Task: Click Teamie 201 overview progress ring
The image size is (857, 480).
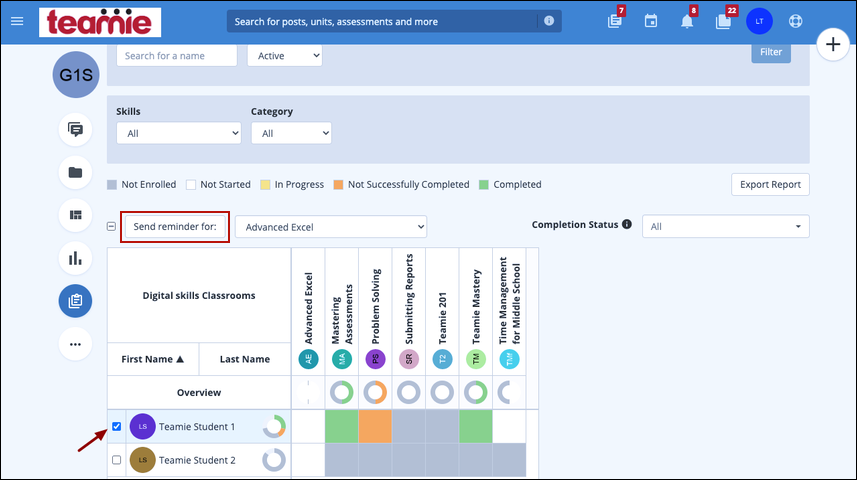Action: click(x=443, y=393)
